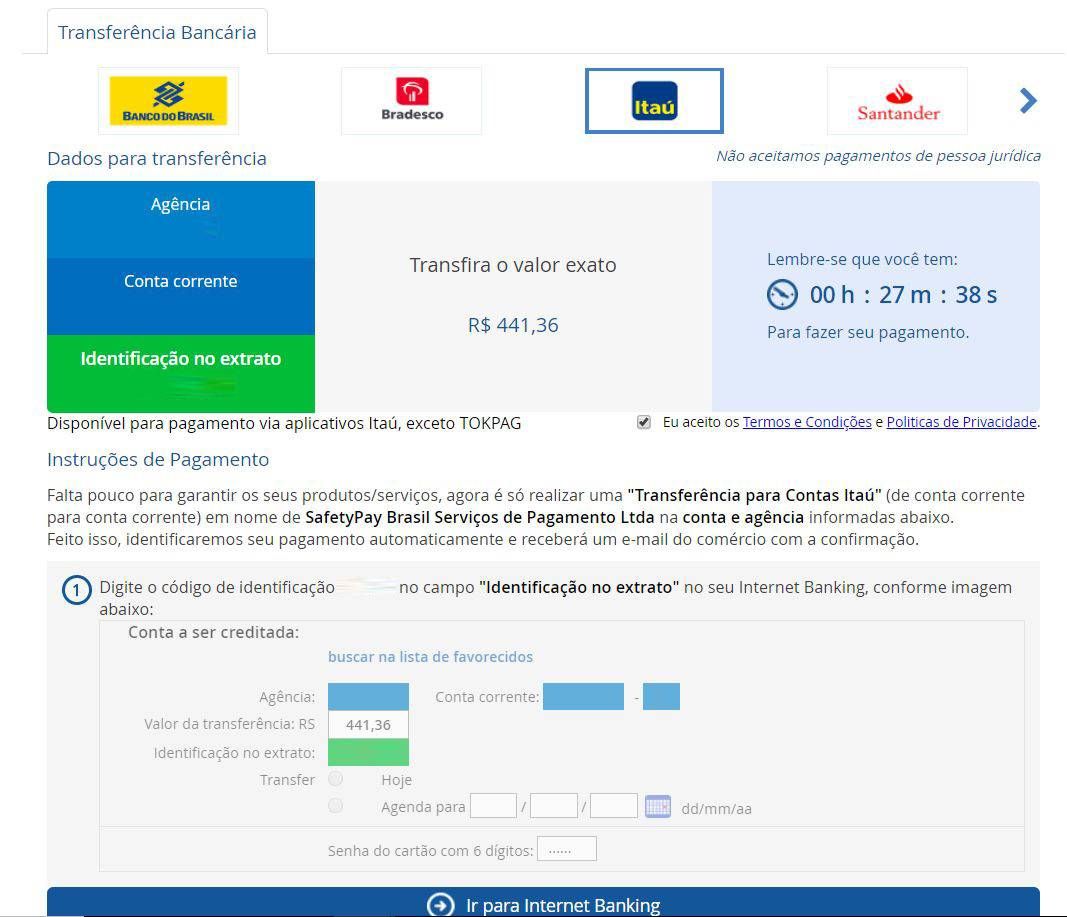Select the Itaú bank logo
Viewport: 1067px width, 917px height.
[x=654, y=101]
